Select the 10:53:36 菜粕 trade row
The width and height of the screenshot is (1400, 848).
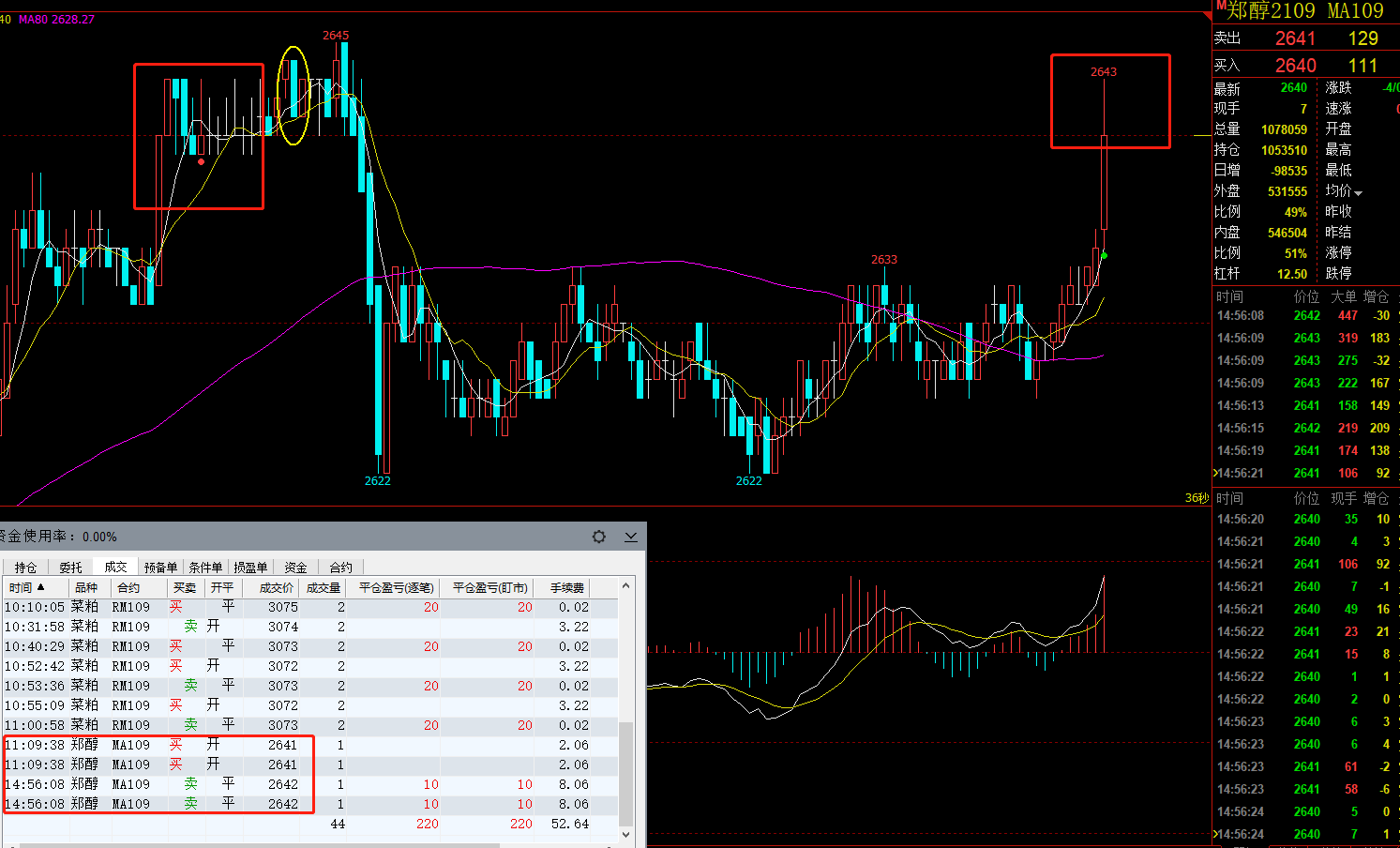pyautogui.click(x=309, y=686)
